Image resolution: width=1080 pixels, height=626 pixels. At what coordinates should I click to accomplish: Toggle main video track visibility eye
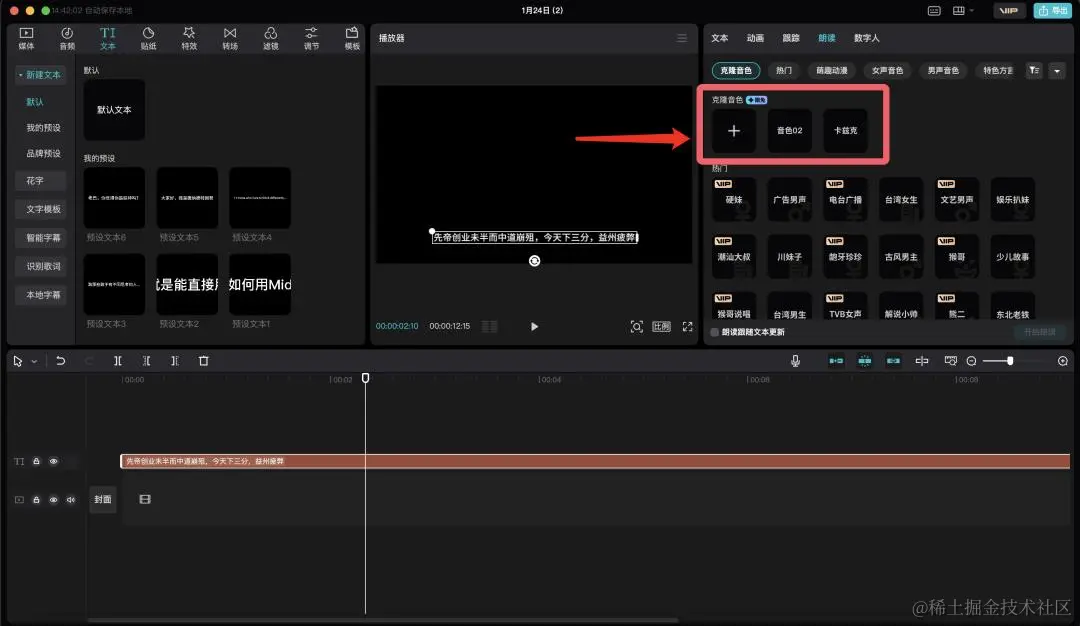(53, 500)
